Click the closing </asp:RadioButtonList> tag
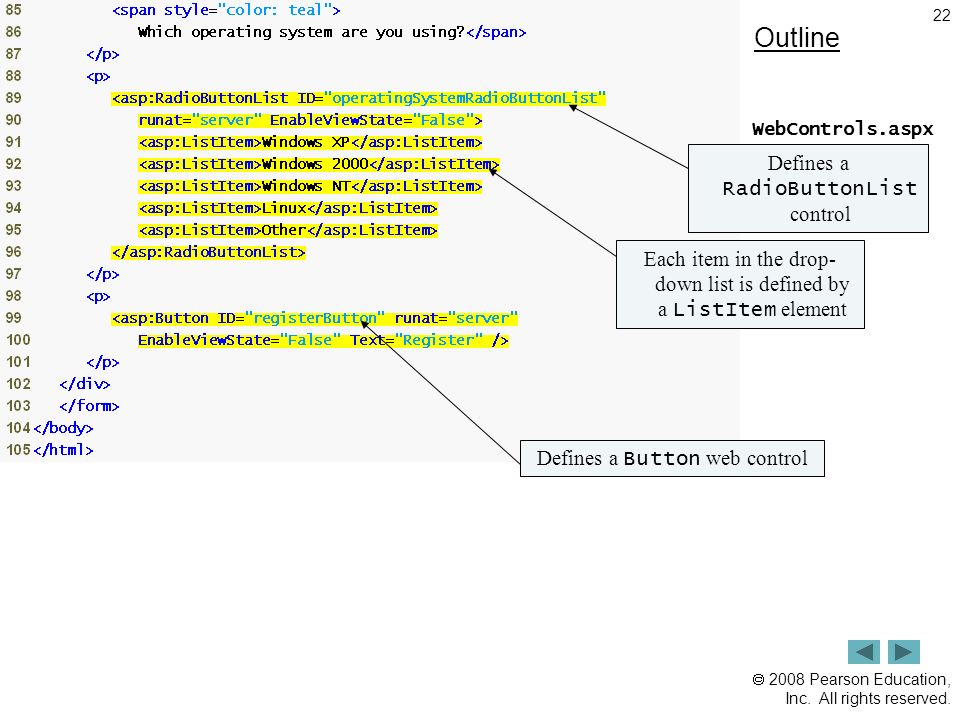960x720 pixels. (208, 252)
